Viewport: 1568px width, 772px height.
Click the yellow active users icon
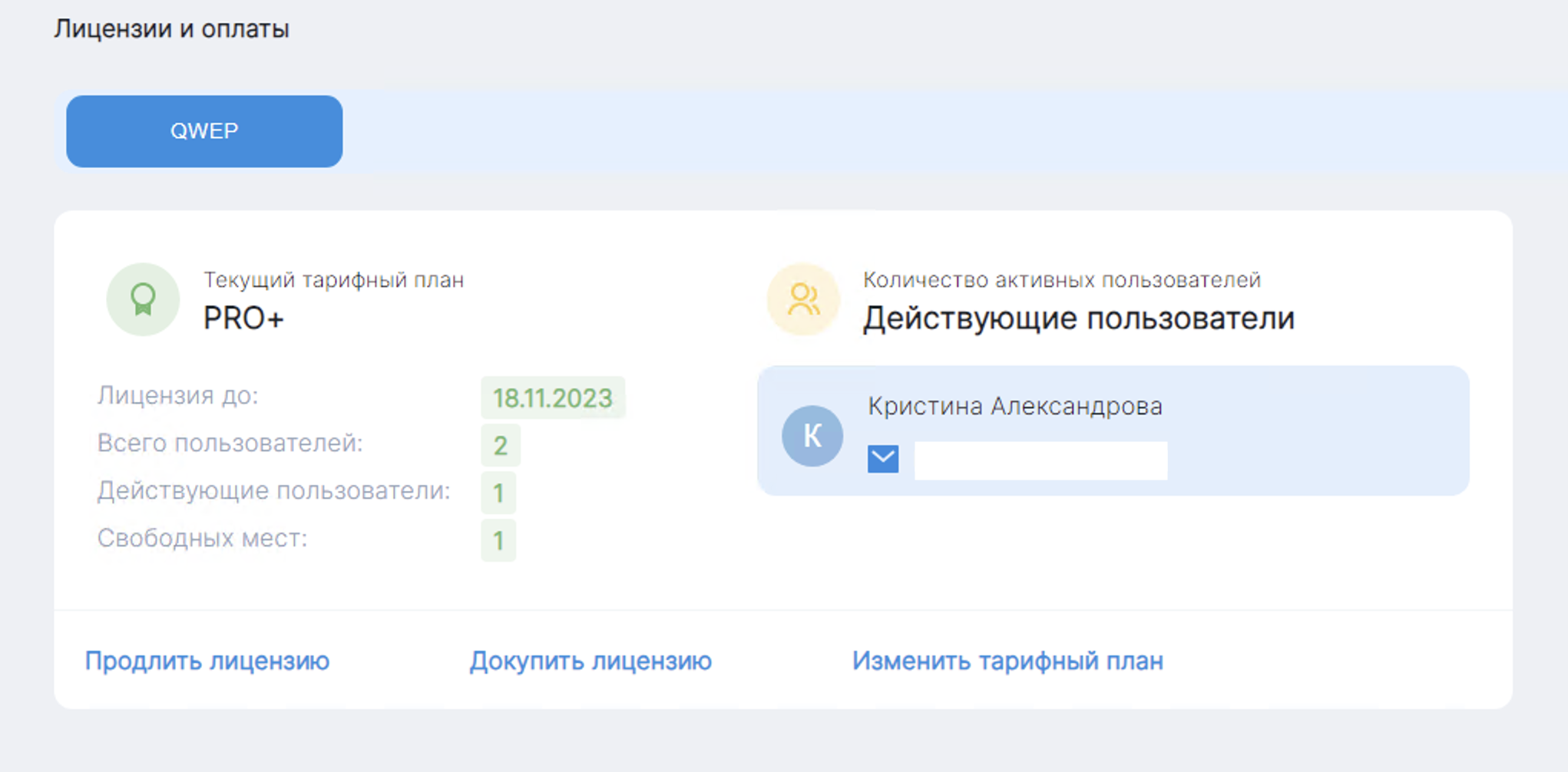(x=803, y=299)
